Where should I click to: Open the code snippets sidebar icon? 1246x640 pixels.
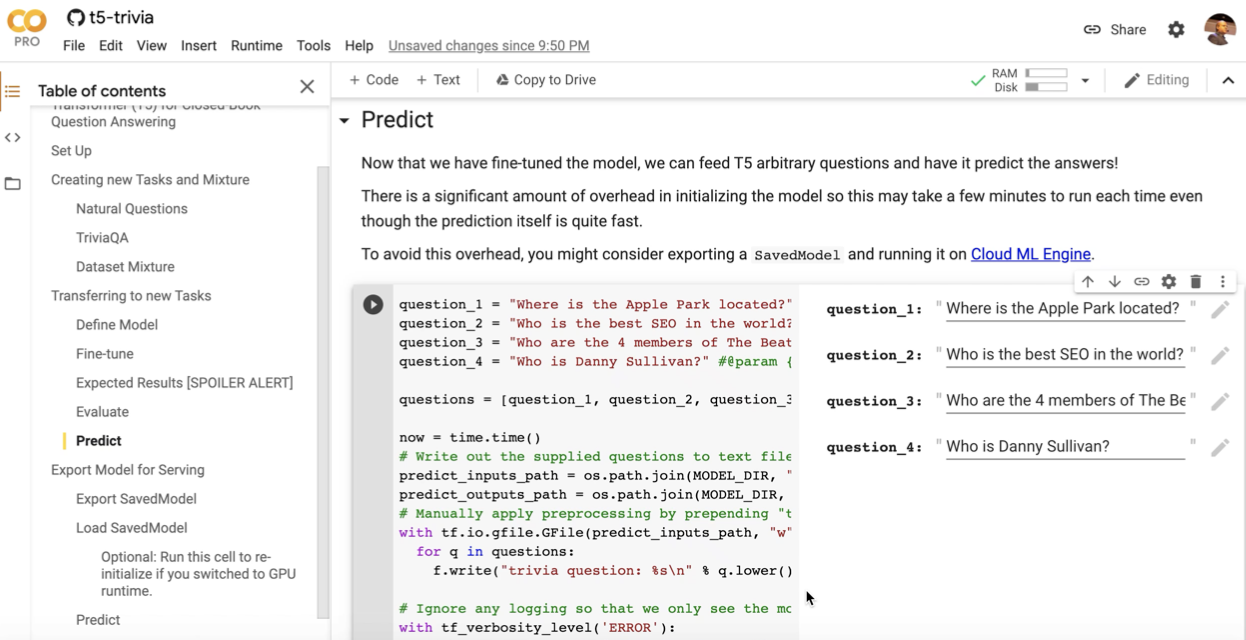tap(13, 137)
